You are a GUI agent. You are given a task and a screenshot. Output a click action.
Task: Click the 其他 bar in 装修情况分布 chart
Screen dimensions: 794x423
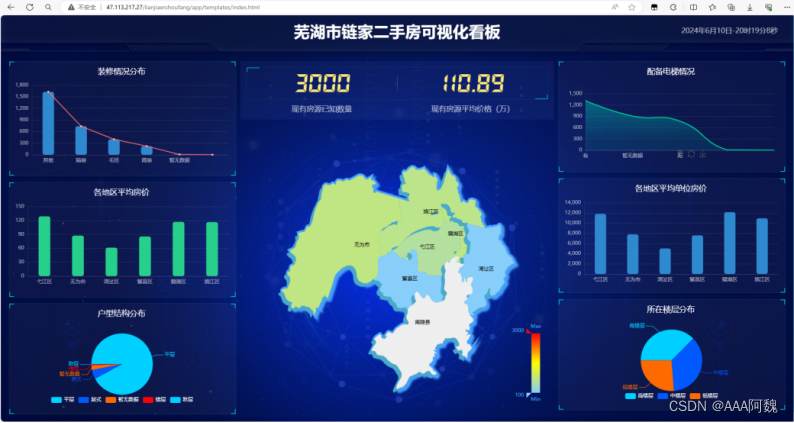[x=48, y=123]
